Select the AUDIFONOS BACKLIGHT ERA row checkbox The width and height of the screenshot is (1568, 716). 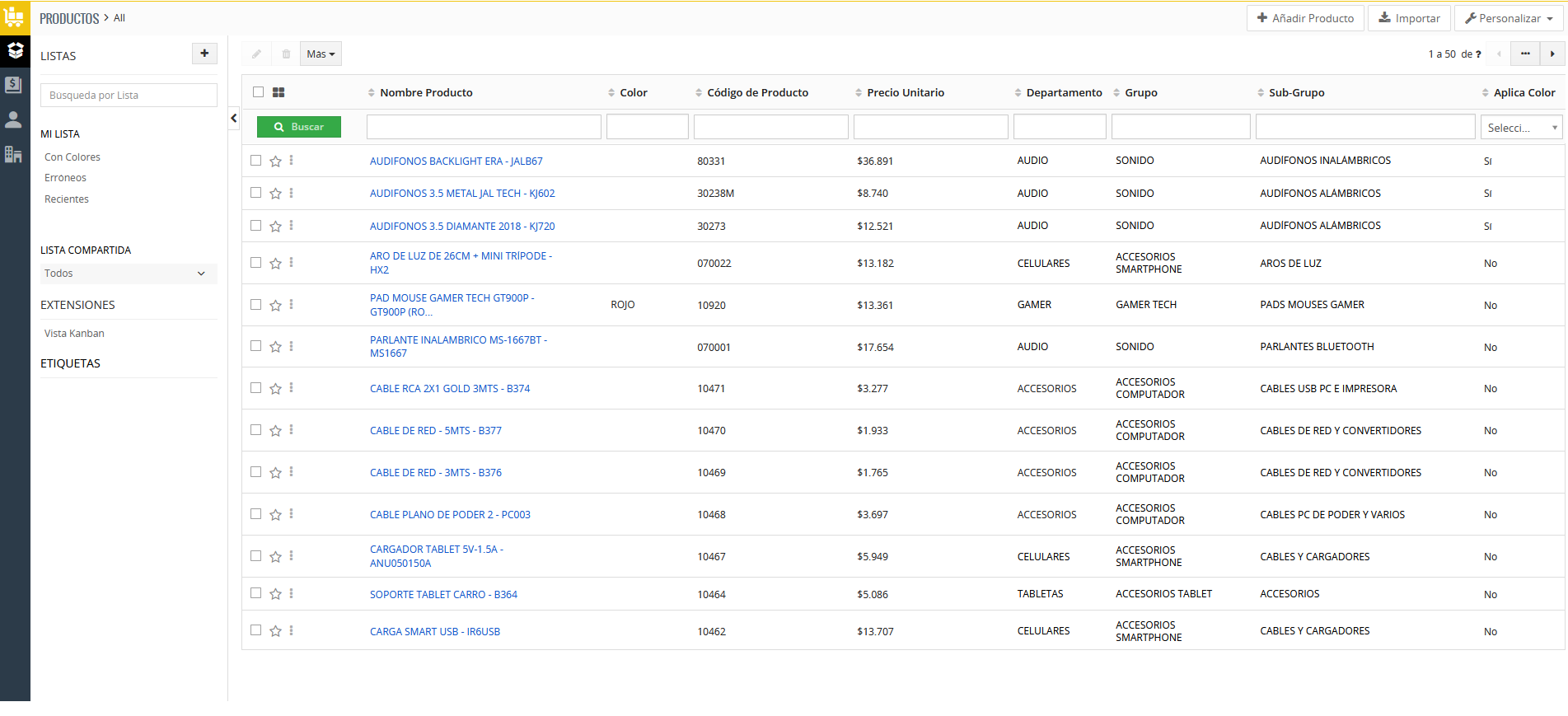[256, 161]
